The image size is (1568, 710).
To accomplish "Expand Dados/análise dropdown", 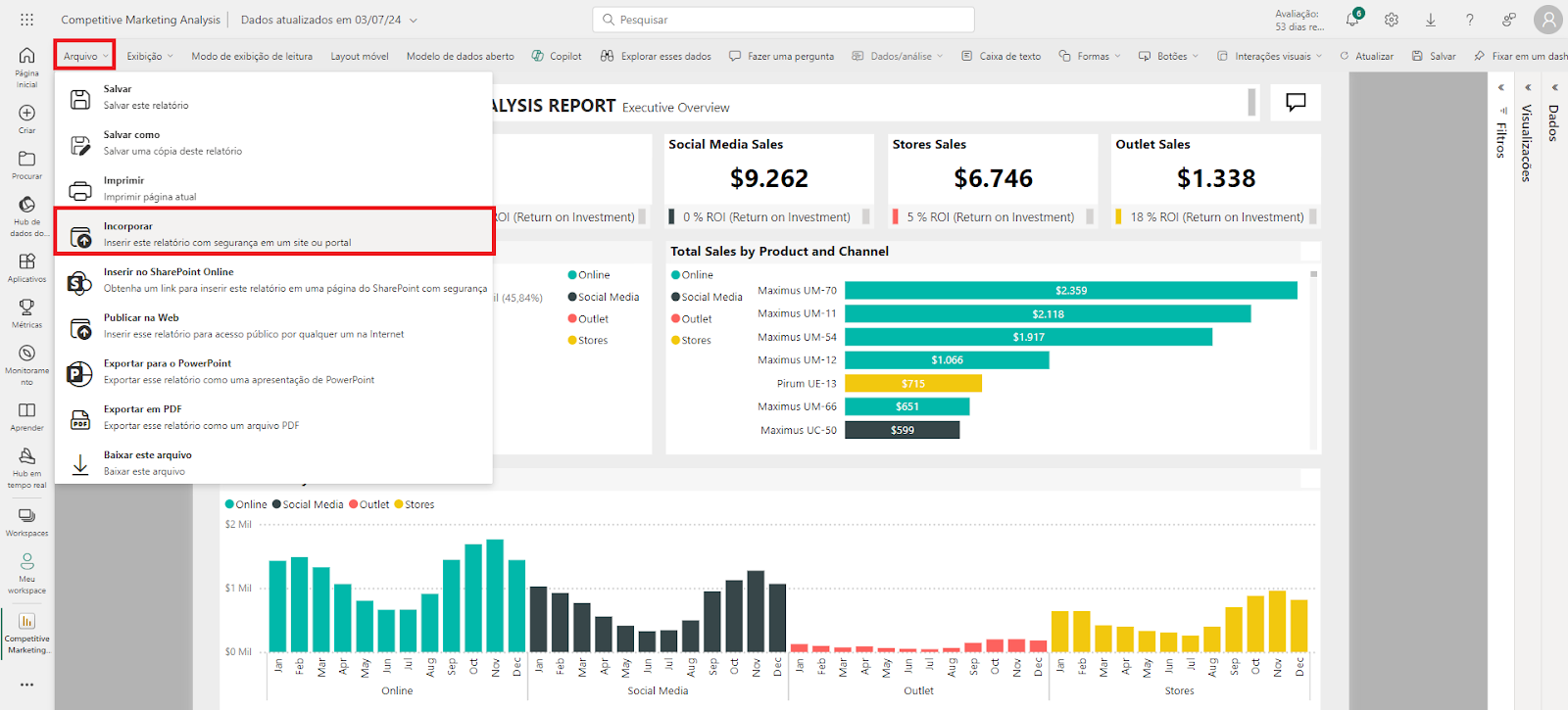I will [898, 56].
